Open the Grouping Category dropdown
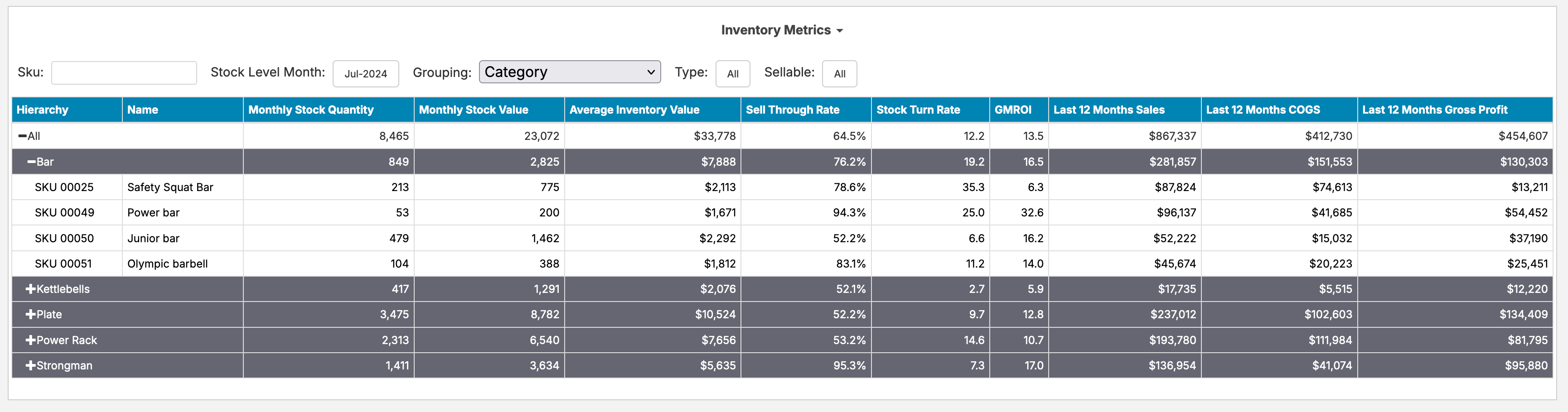 pyautogui.click(x=569, y=72)
